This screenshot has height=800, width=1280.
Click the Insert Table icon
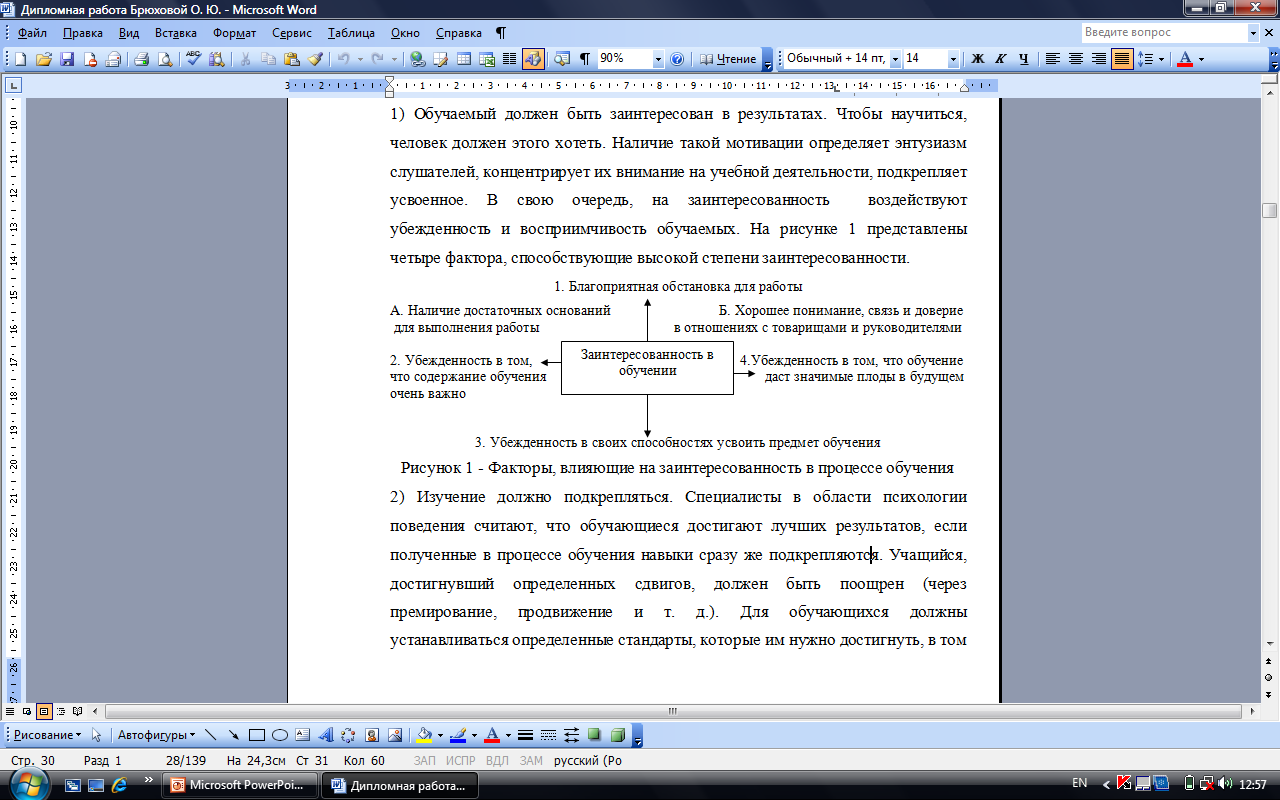[464, 59]
